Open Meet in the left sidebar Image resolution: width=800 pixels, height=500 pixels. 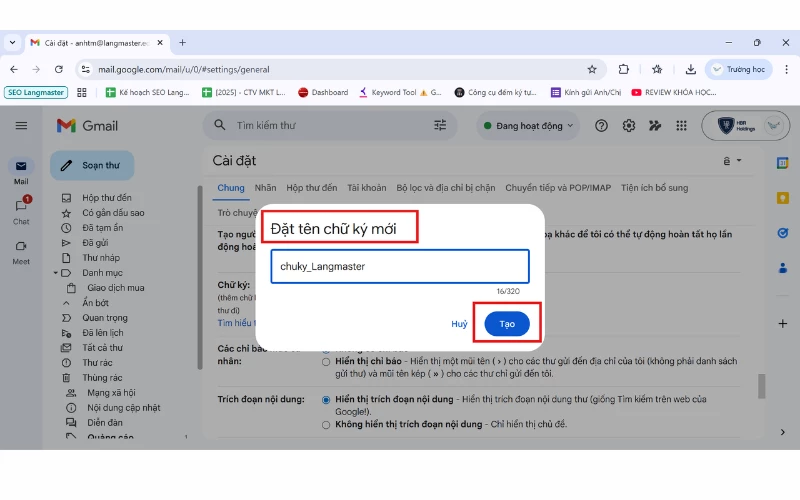21,250
